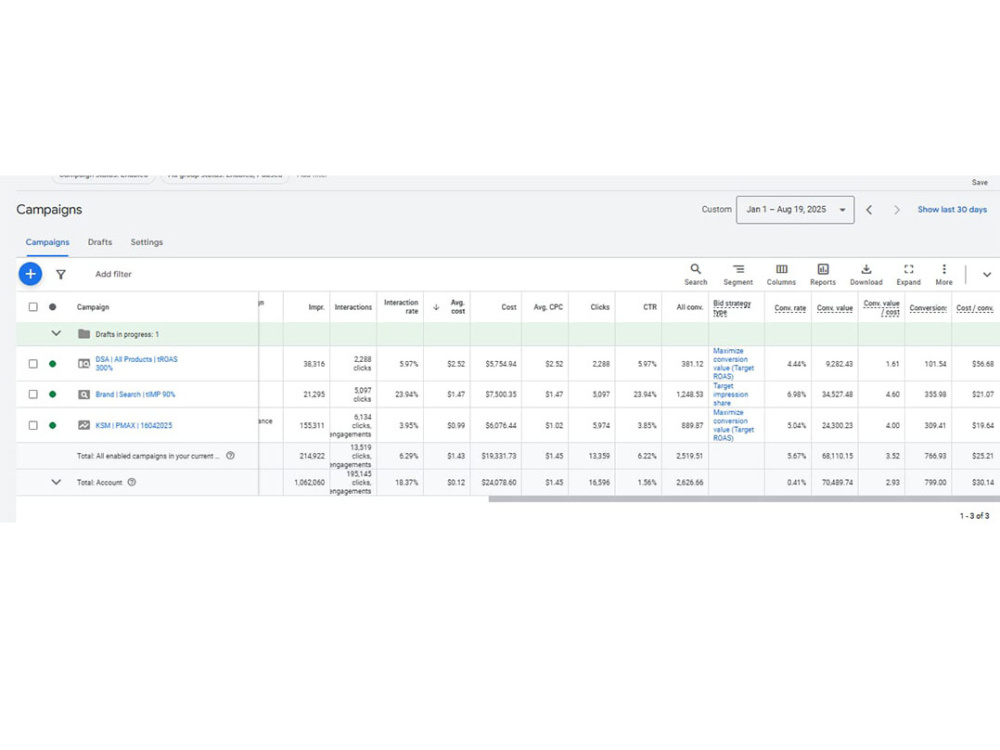Open DSA row Maximize conversion value bid strategy
This screenshot has height=750, width=1000.
[733, 364]
